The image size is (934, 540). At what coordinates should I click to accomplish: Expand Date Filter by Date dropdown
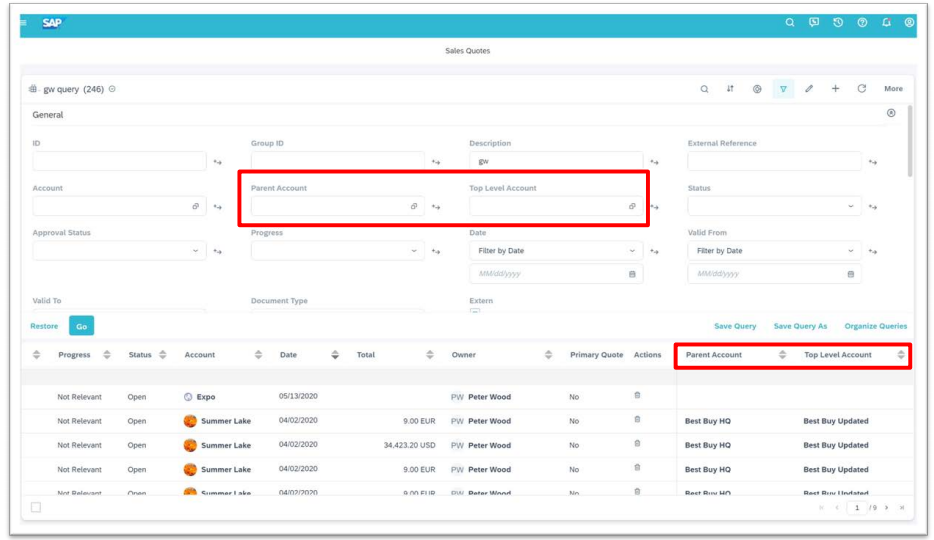click(632, 251)
